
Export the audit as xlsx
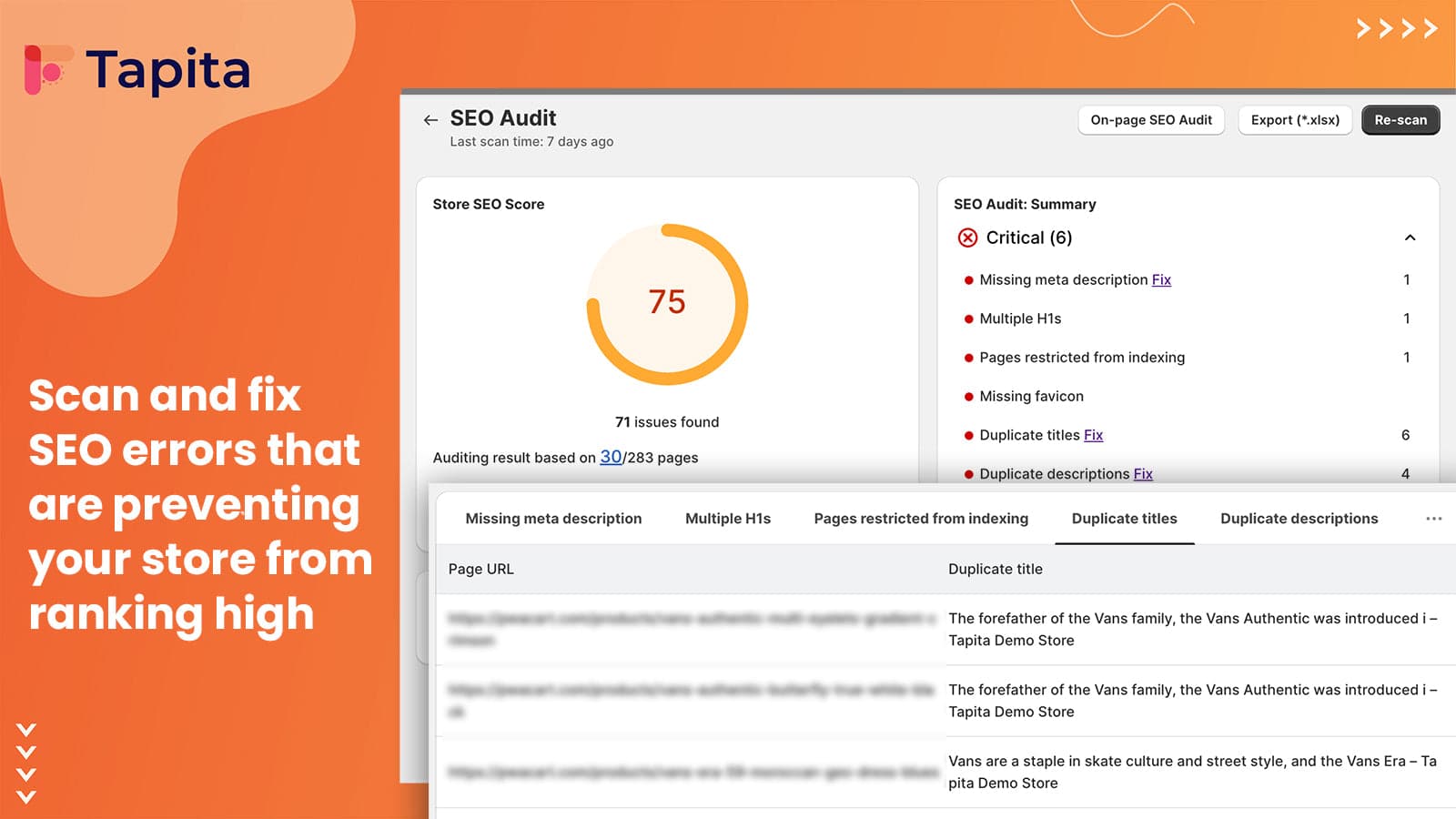point(1295,119)
